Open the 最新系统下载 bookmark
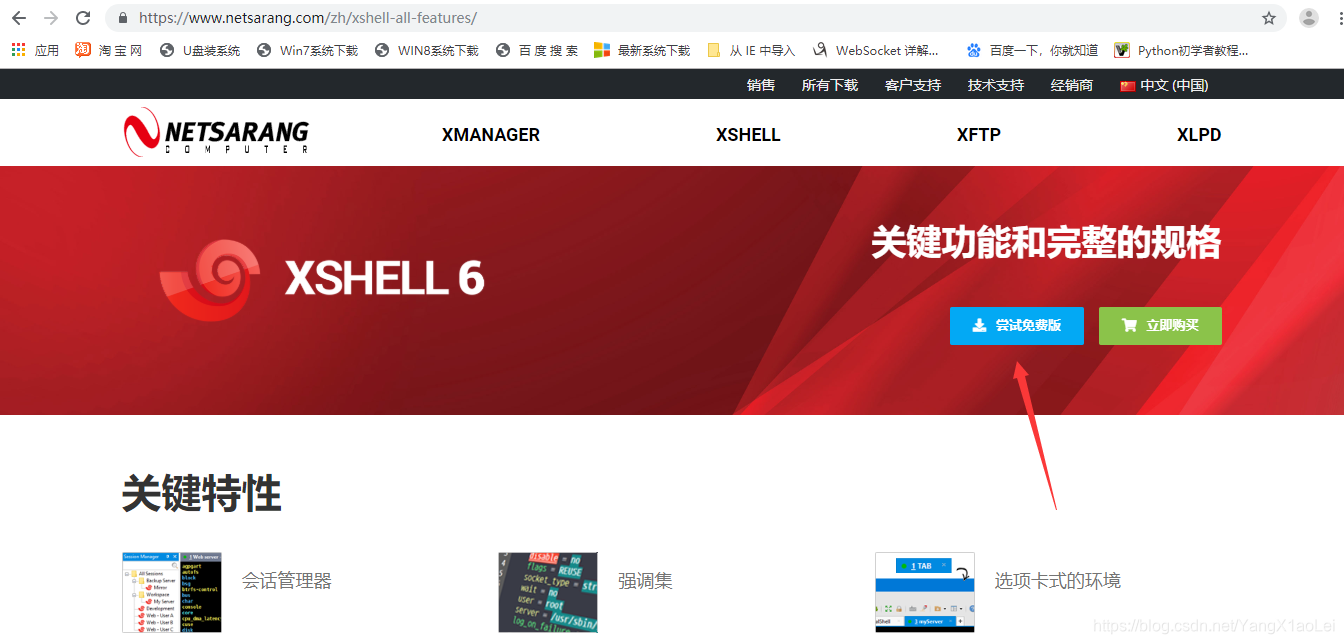Viewport: 1344px width, 644px height. tap(642, 50)
